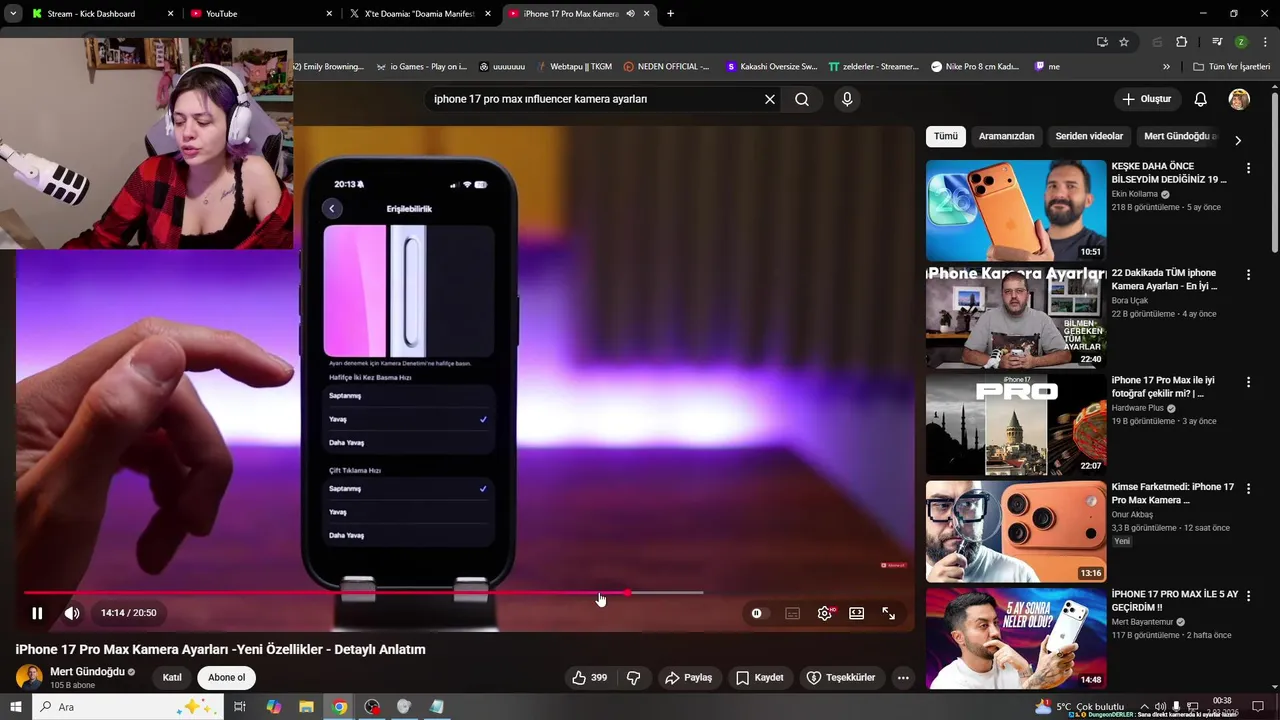
Task: Pause the video with the pause button
Action: 37,613
